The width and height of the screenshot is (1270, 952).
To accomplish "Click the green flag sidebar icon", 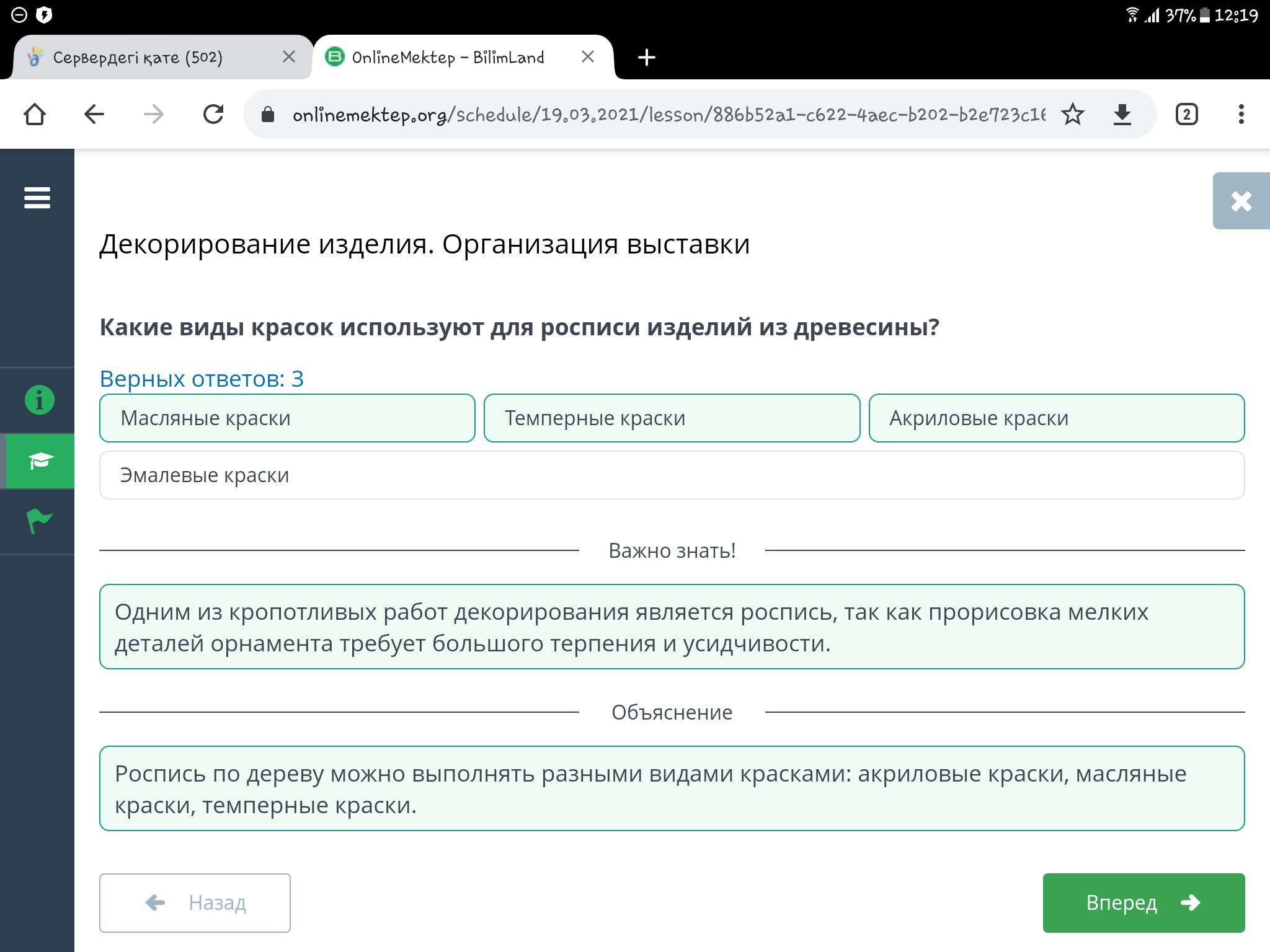I will click(x=40, y=521).
